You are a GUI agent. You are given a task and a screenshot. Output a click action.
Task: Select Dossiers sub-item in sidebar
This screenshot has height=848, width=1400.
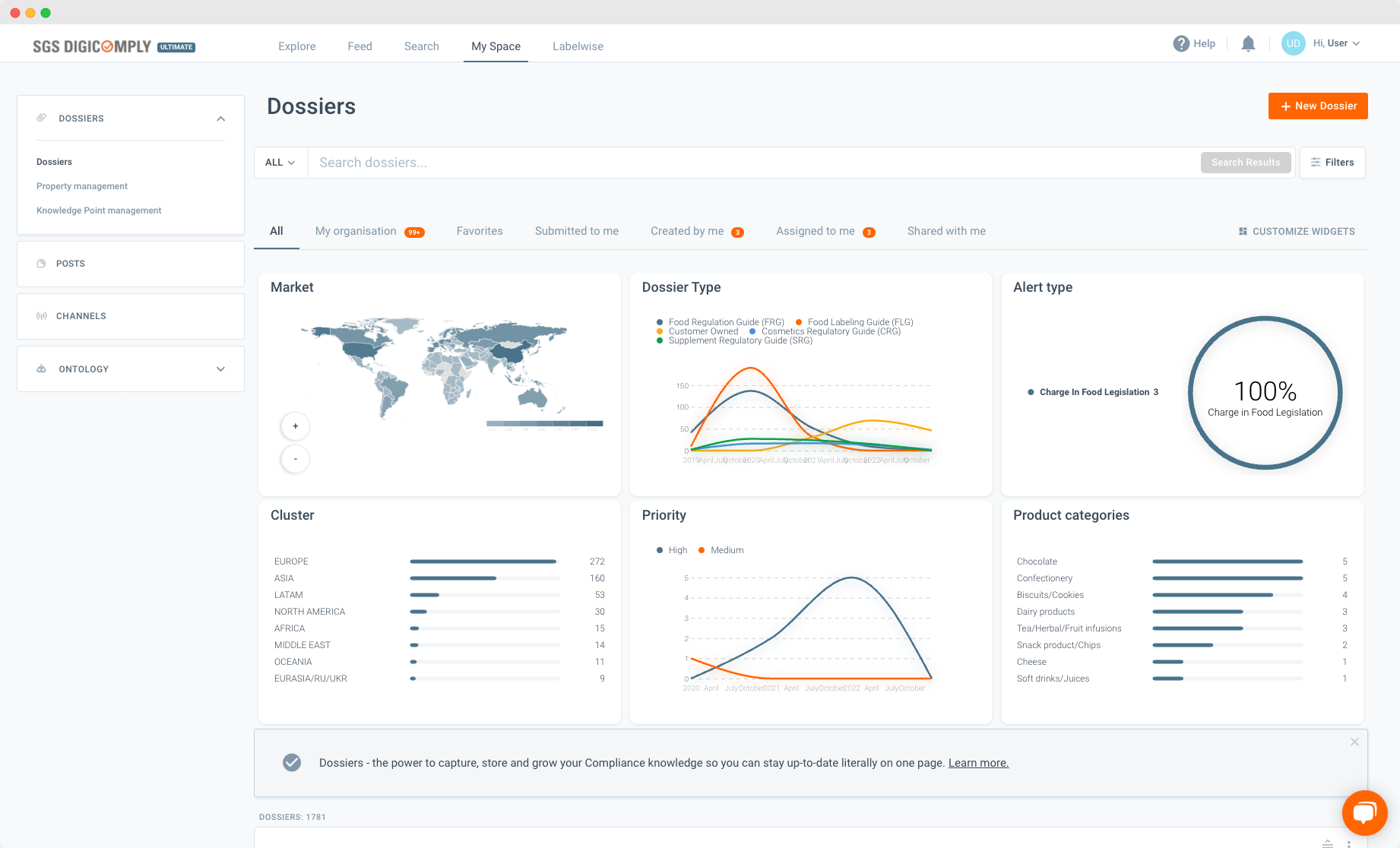55,162
